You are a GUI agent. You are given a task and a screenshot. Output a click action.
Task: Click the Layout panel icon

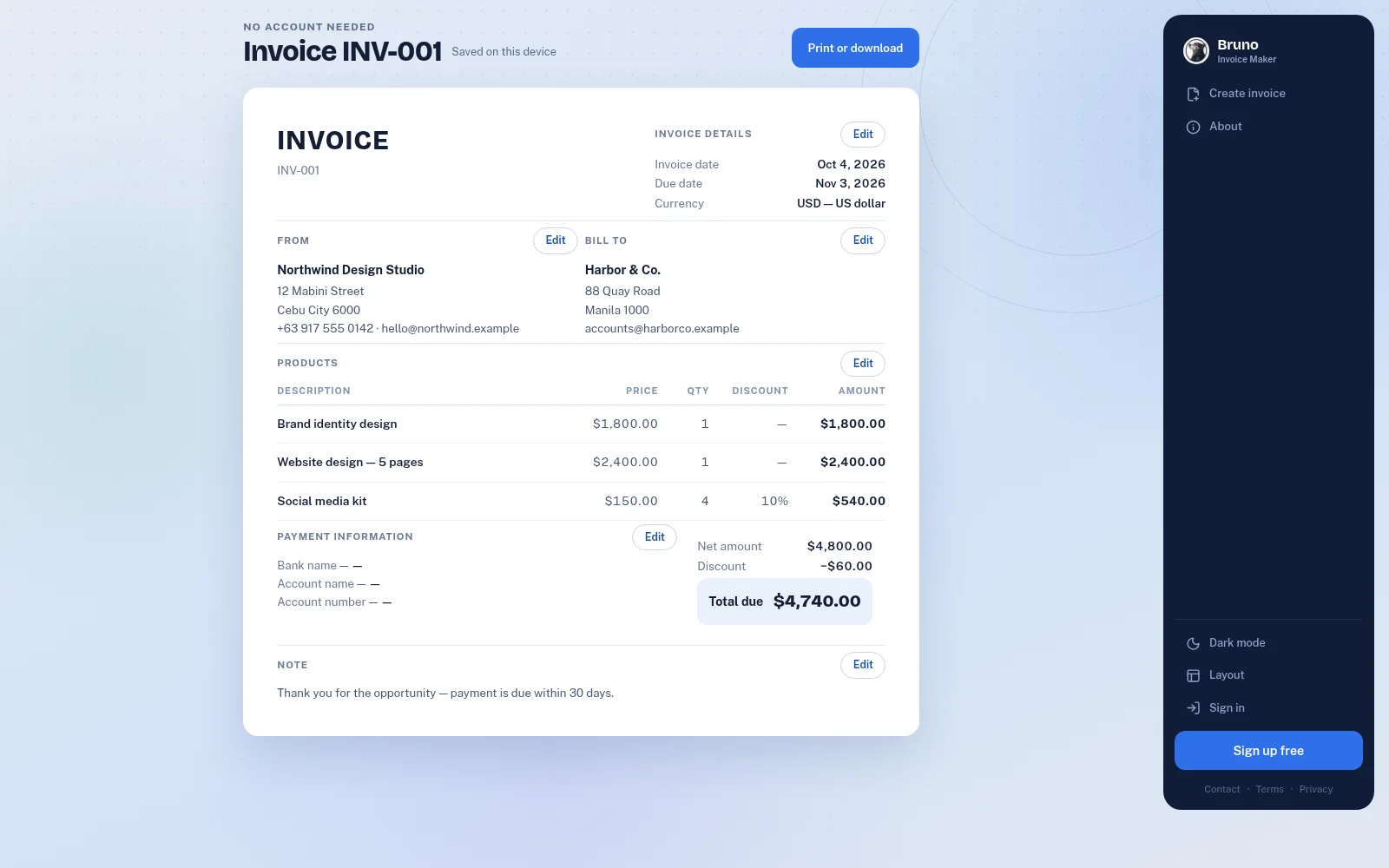tap(1194, 675)
